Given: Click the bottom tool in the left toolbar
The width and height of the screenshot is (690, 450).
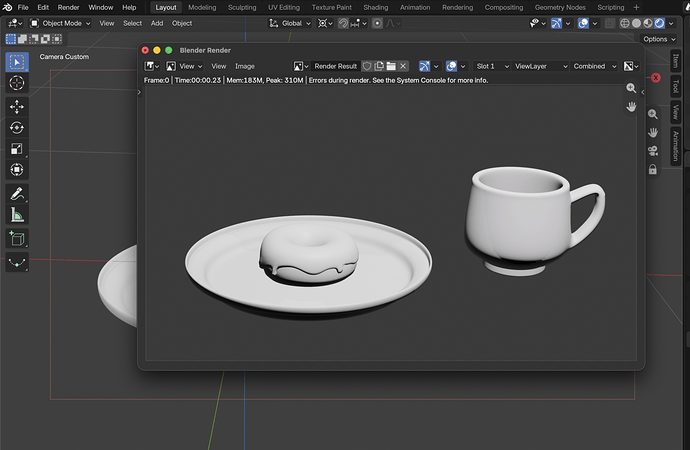Looking at the screenshot, I should tap(17, 263).
